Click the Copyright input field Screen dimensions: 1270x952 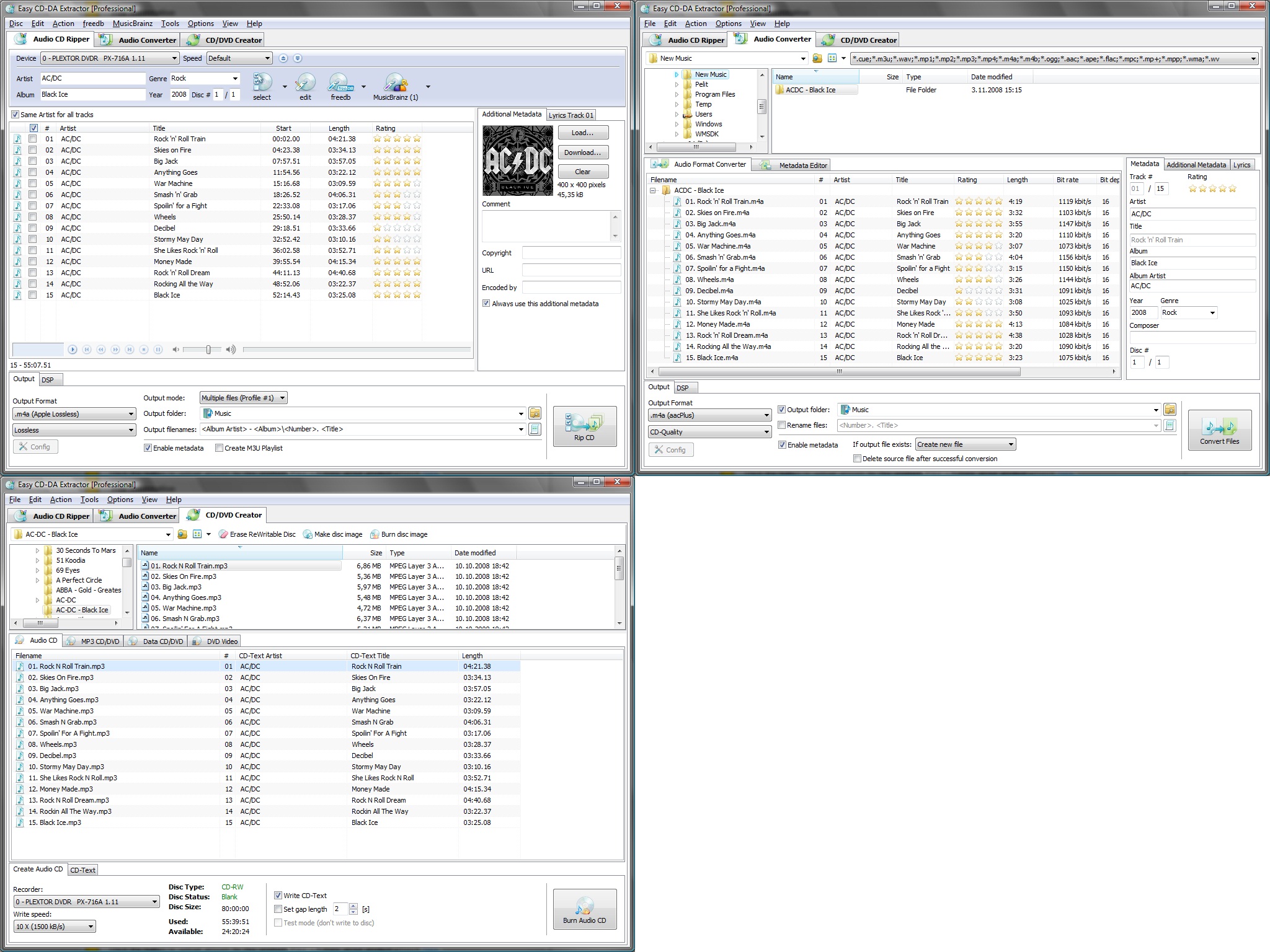(x=571, y=253)
